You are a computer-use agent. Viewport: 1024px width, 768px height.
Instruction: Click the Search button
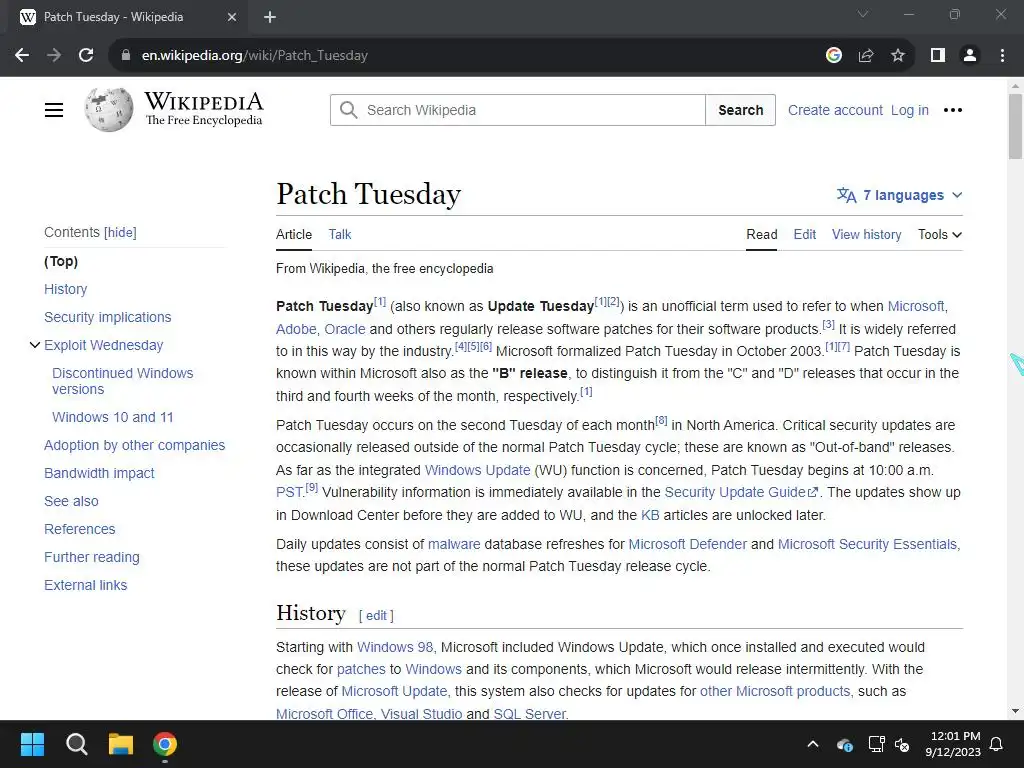click(x=741, y=110)
